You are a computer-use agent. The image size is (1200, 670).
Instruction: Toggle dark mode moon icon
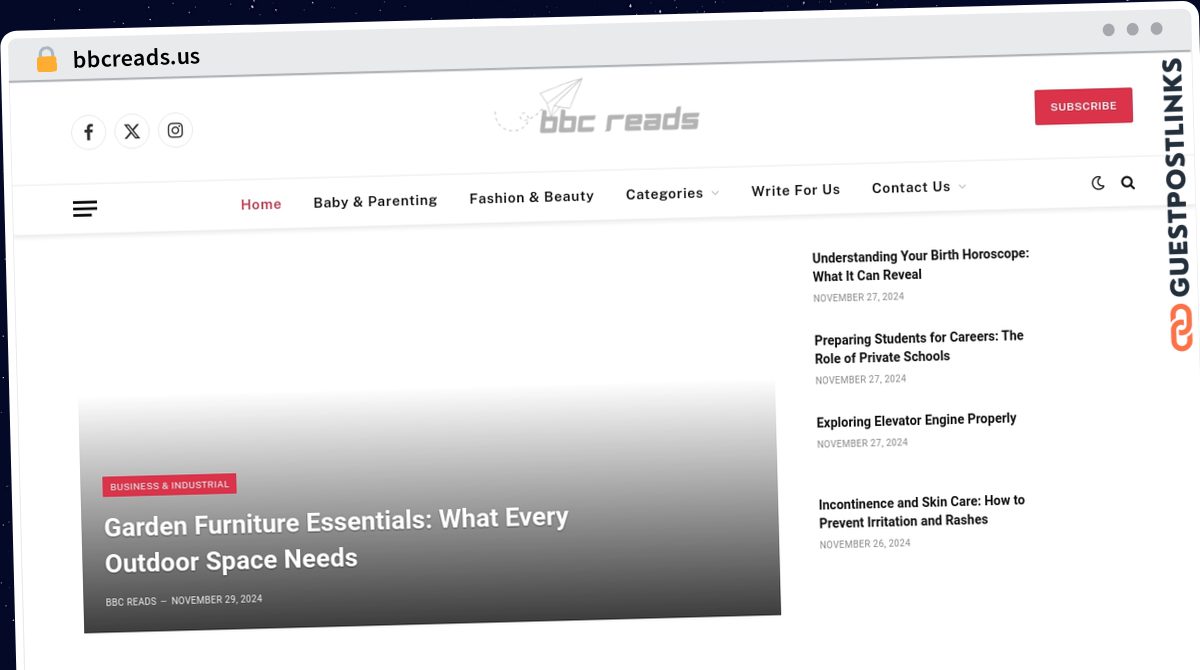[x=1098, y=183]
